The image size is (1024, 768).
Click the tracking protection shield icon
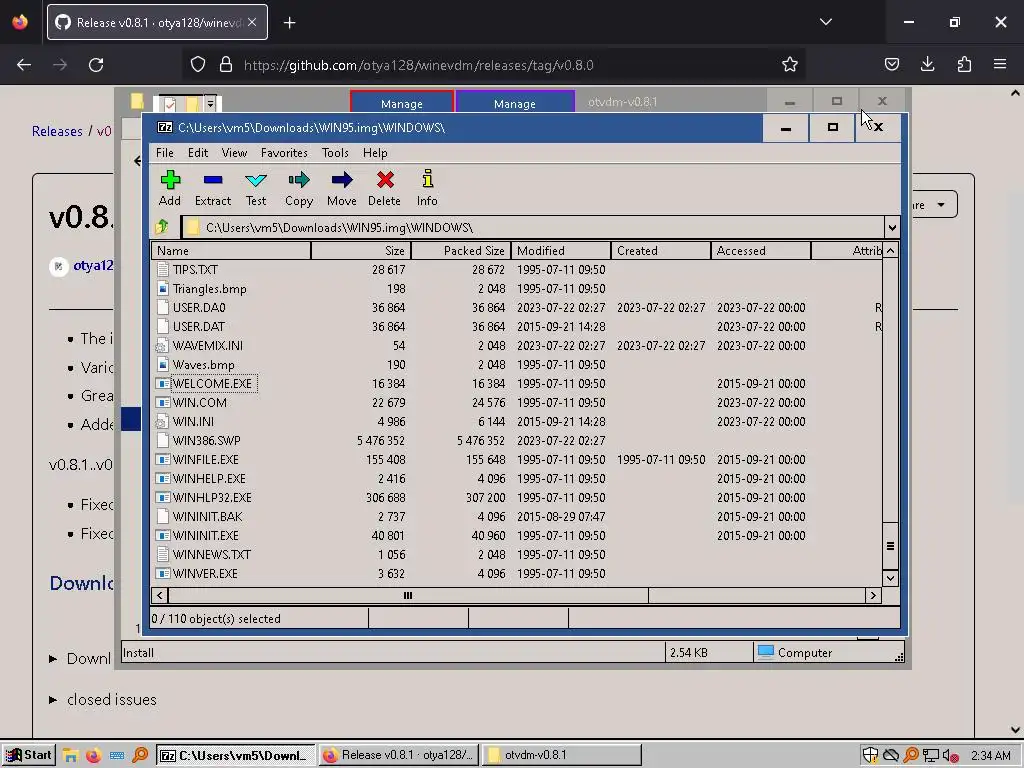198,65
